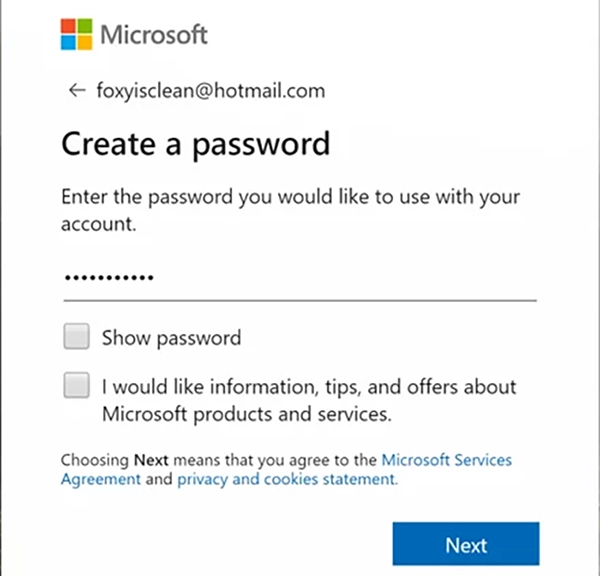Click the foxyisclean@hotmail.com email address
The image size is (600, 576).
[211, 91]
